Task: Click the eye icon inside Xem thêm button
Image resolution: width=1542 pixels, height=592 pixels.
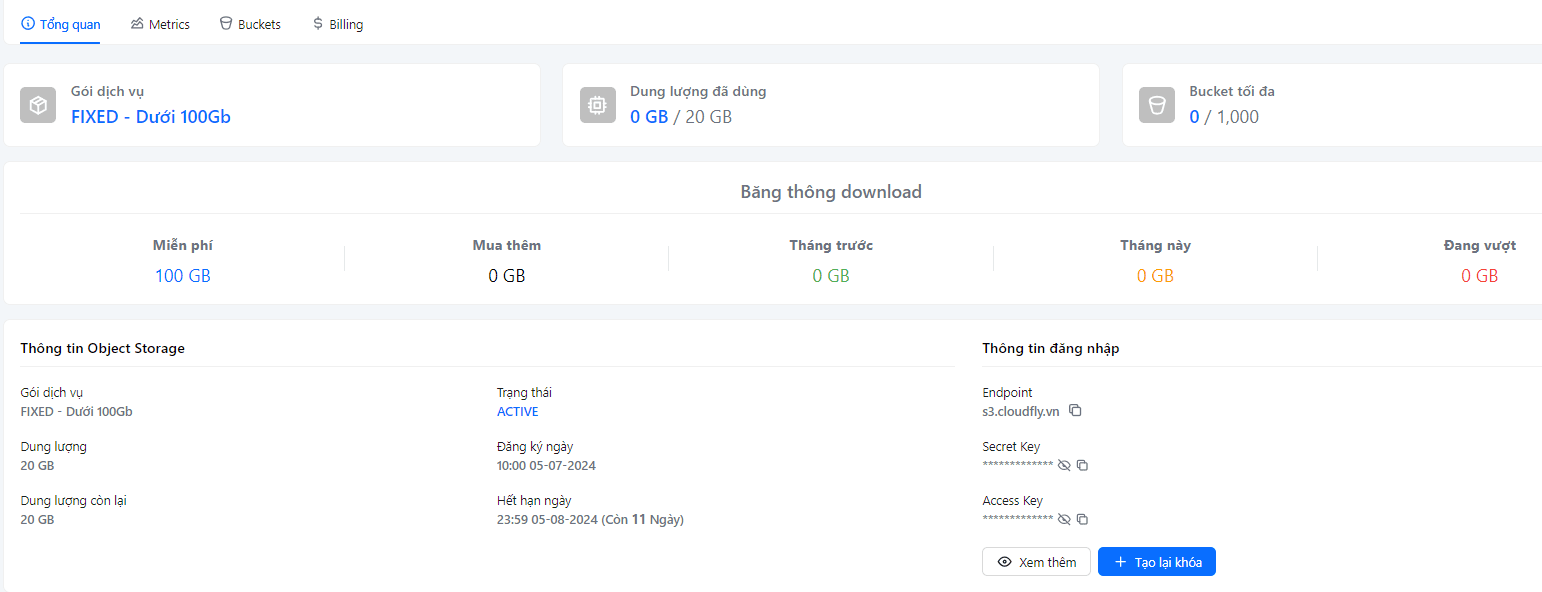Action: [1005, 562]
